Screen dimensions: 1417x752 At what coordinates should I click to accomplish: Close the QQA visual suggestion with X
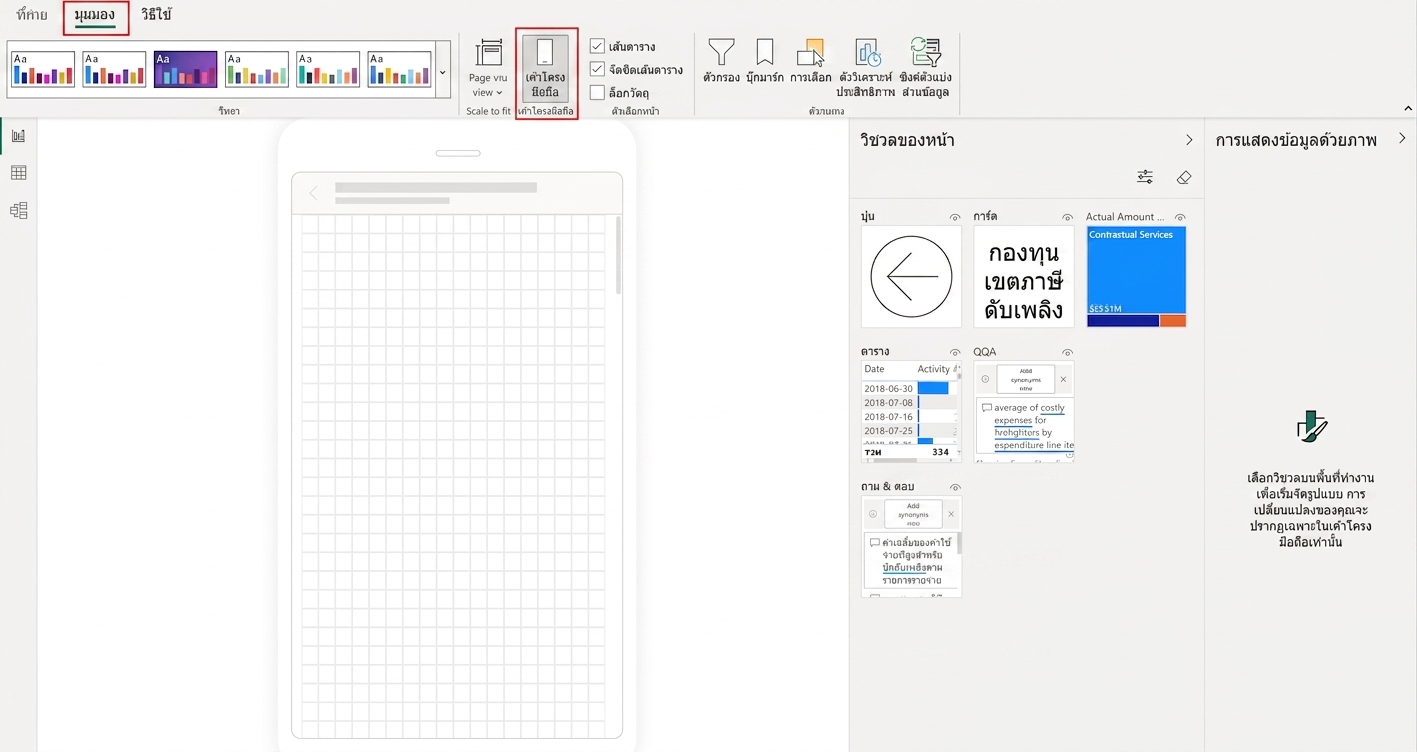tap(1063, 379)
